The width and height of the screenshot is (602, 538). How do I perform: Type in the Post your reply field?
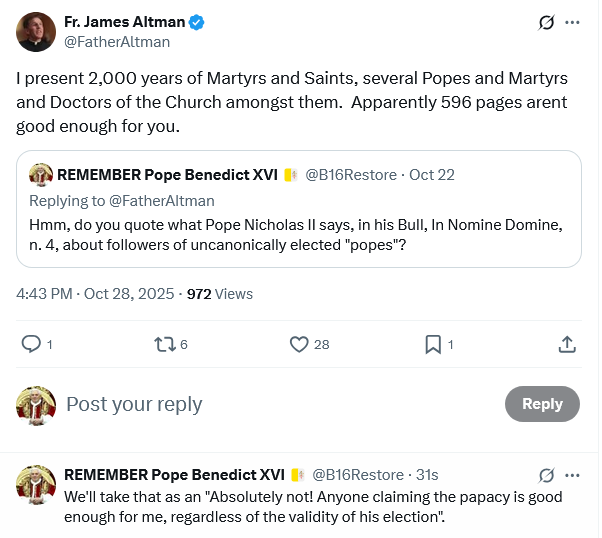coord(280,404)
